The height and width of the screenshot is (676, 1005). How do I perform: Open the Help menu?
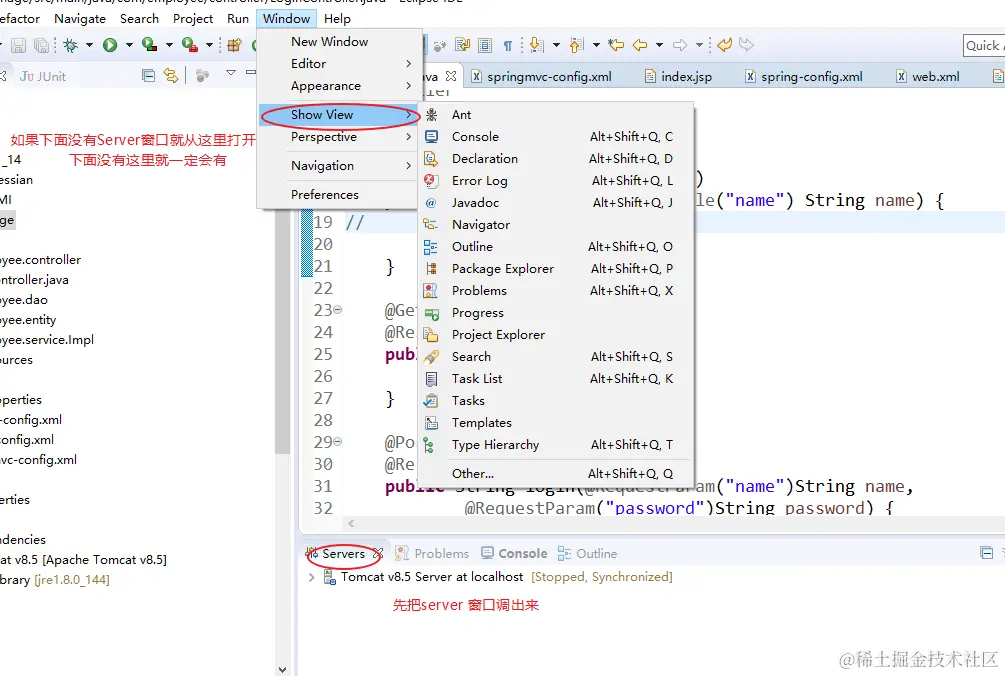337,19
